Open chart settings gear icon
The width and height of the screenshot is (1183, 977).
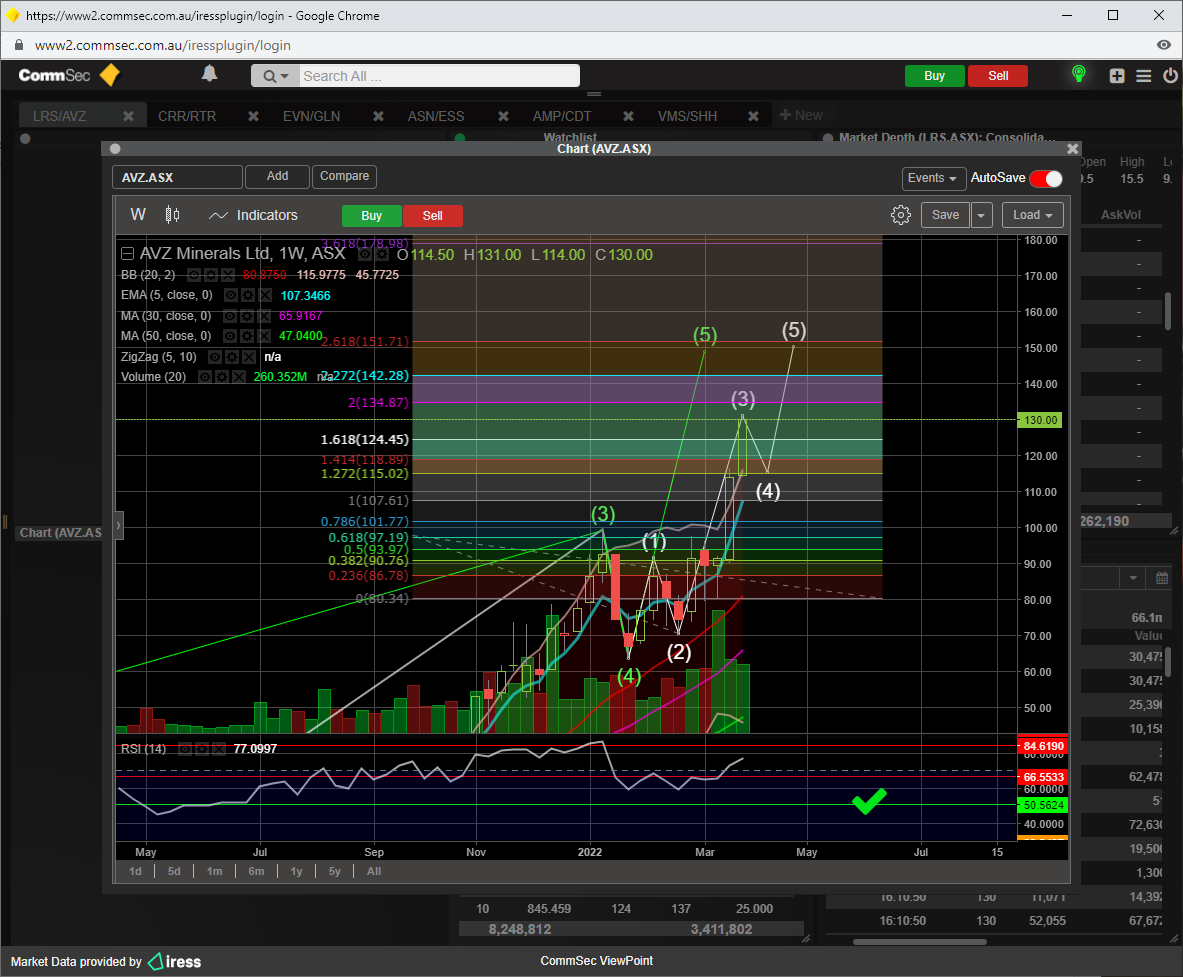pos(901,215)
